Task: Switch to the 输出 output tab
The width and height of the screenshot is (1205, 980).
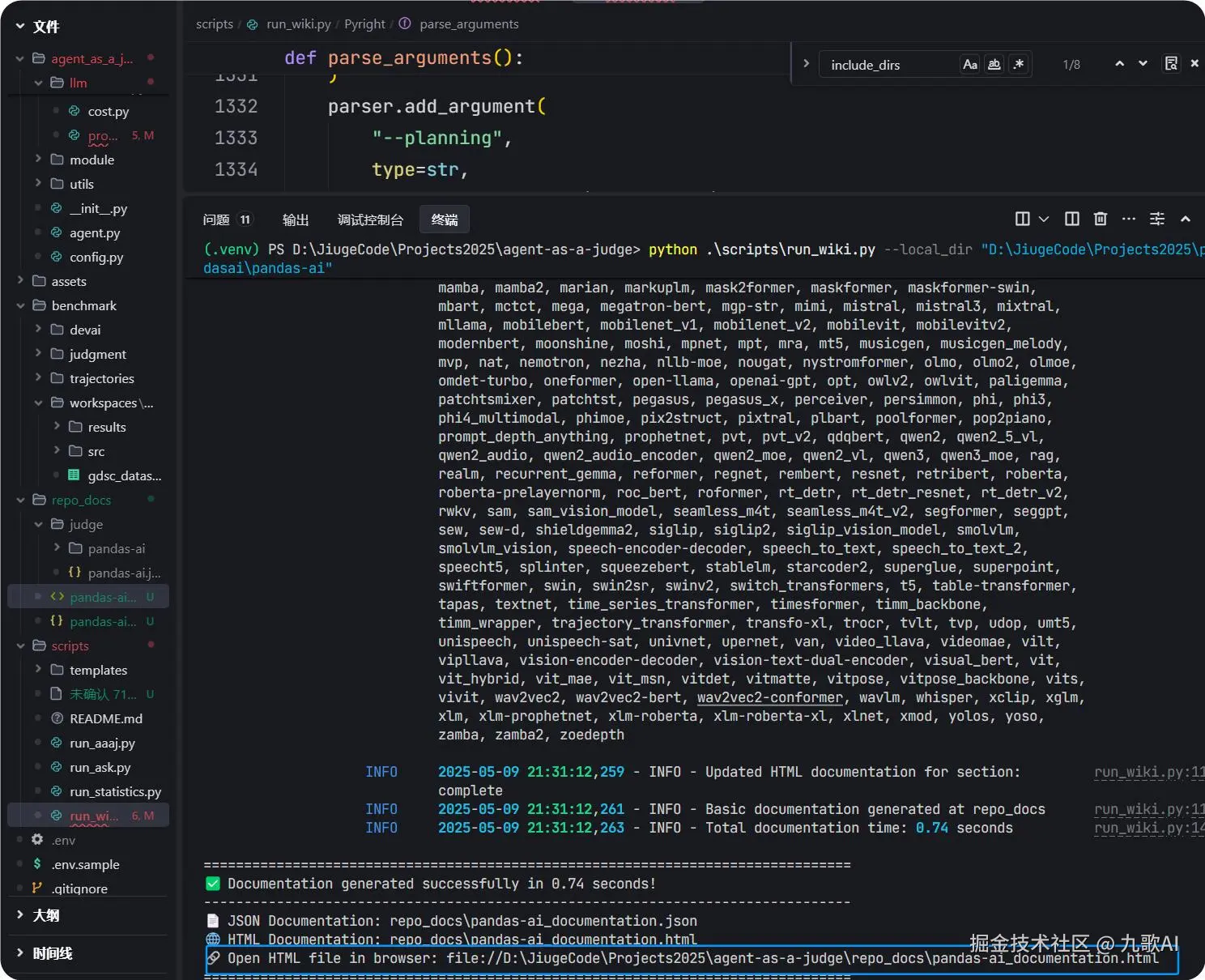Action: [x=296, y=219]
